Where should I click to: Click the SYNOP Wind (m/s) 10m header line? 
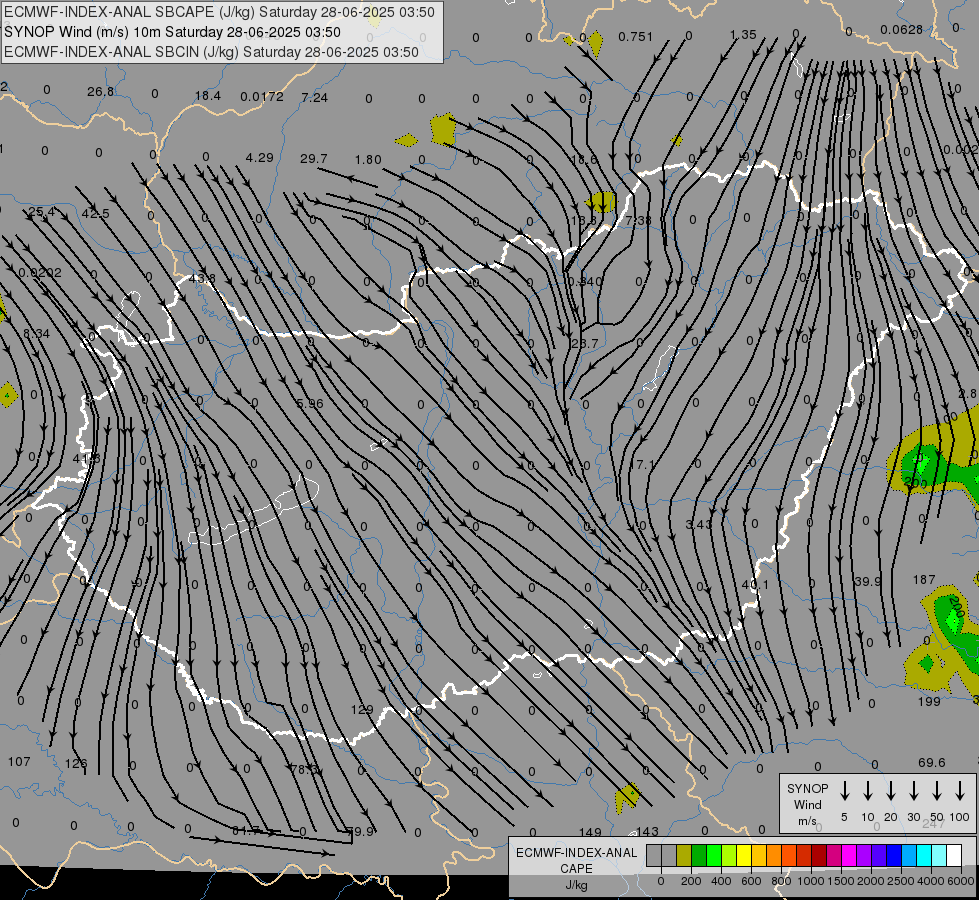[x=172, y=32]
